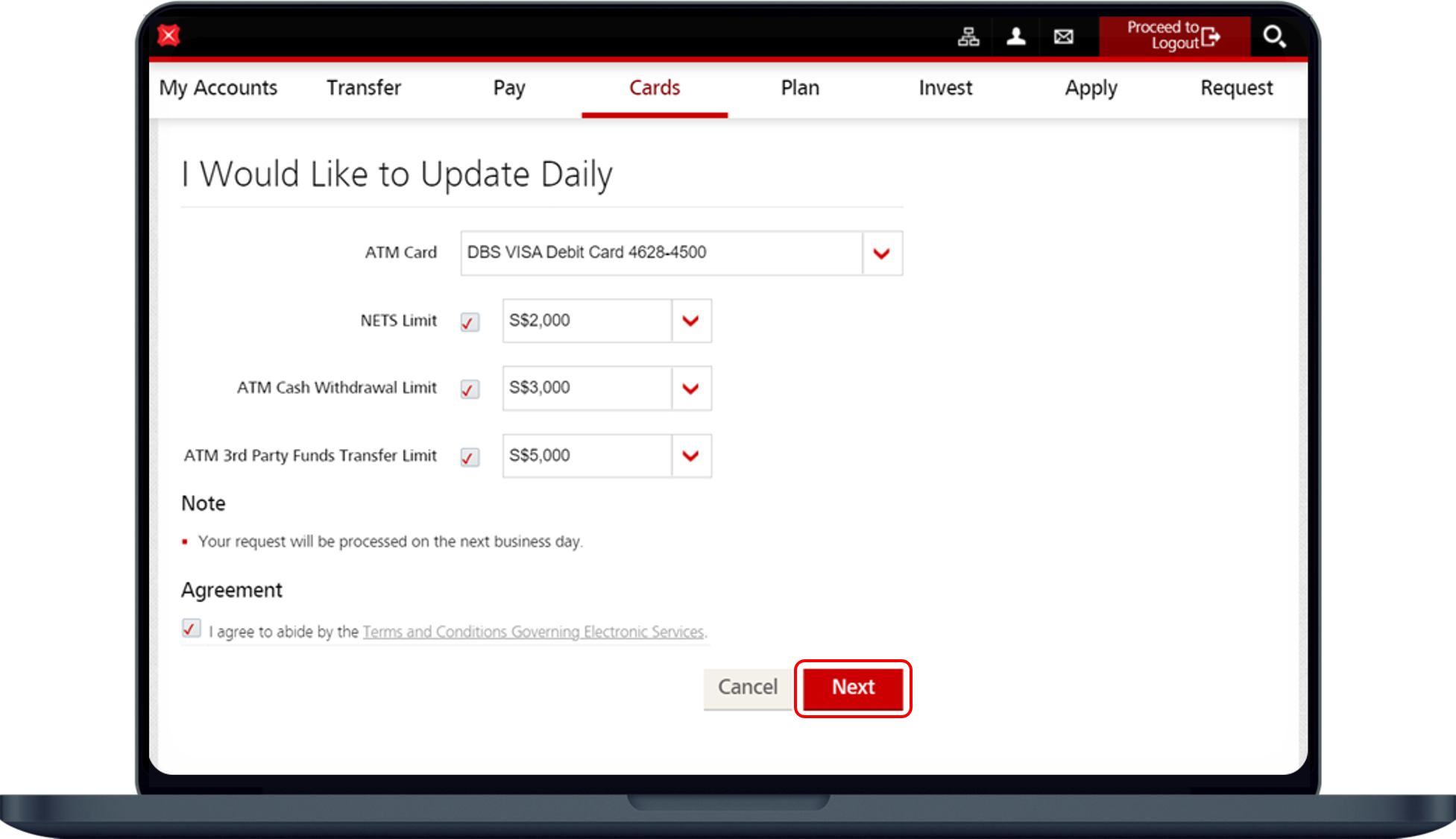The width and height of the screenshot is (1456, 839).
Task: Open Terms and Conditions Governing Electronic Services link
Action: tap(533, 632)
